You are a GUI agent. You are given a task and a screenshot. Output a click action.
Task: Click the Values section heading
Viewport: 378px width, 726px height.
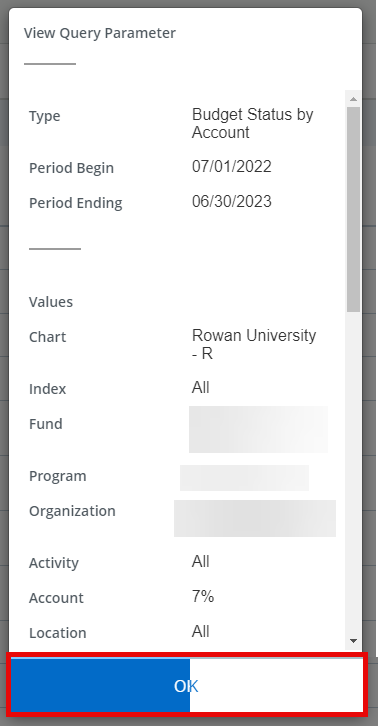[x=51, y=302]
